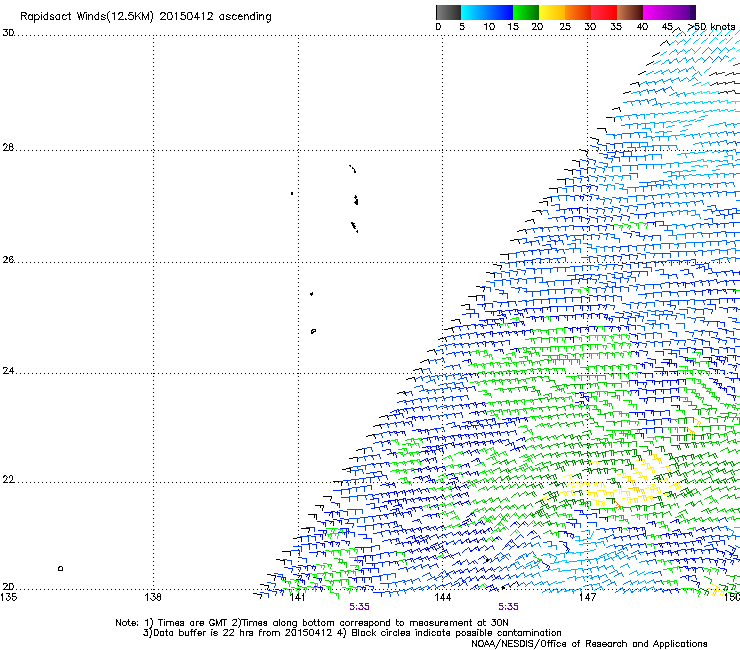
Task: Click the legend value '35'
Action: 616,27
